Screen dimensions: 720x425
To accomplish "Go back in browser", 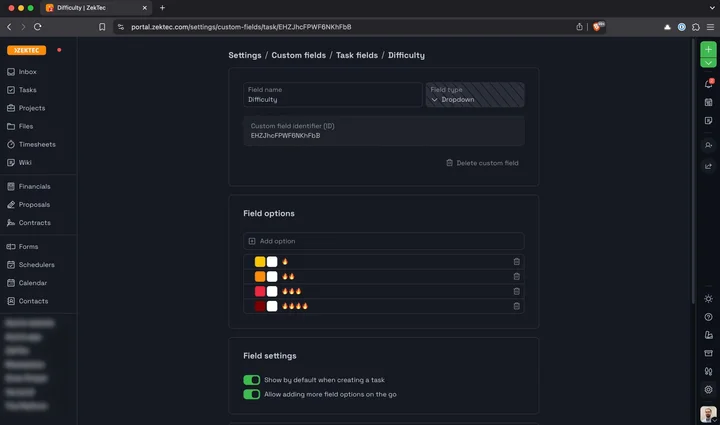I will pos(9,27).
